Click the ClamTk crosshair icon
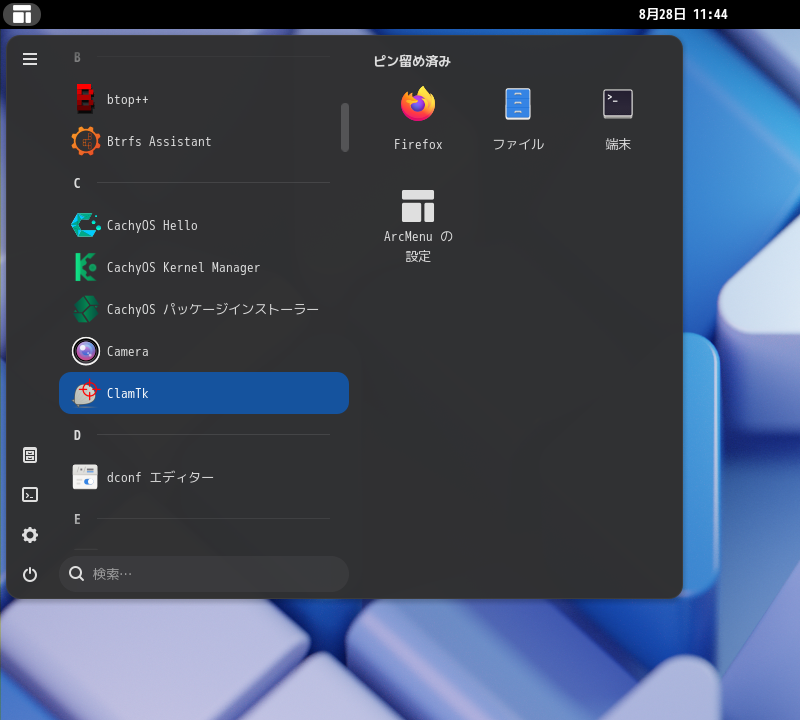 coord(85,393)
